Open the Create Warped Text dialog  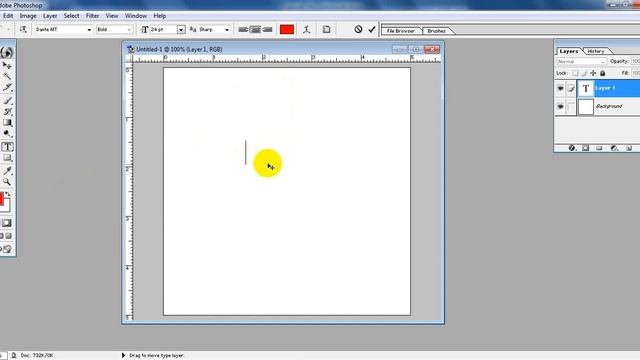pyautogui.click(x=307, y=29)
